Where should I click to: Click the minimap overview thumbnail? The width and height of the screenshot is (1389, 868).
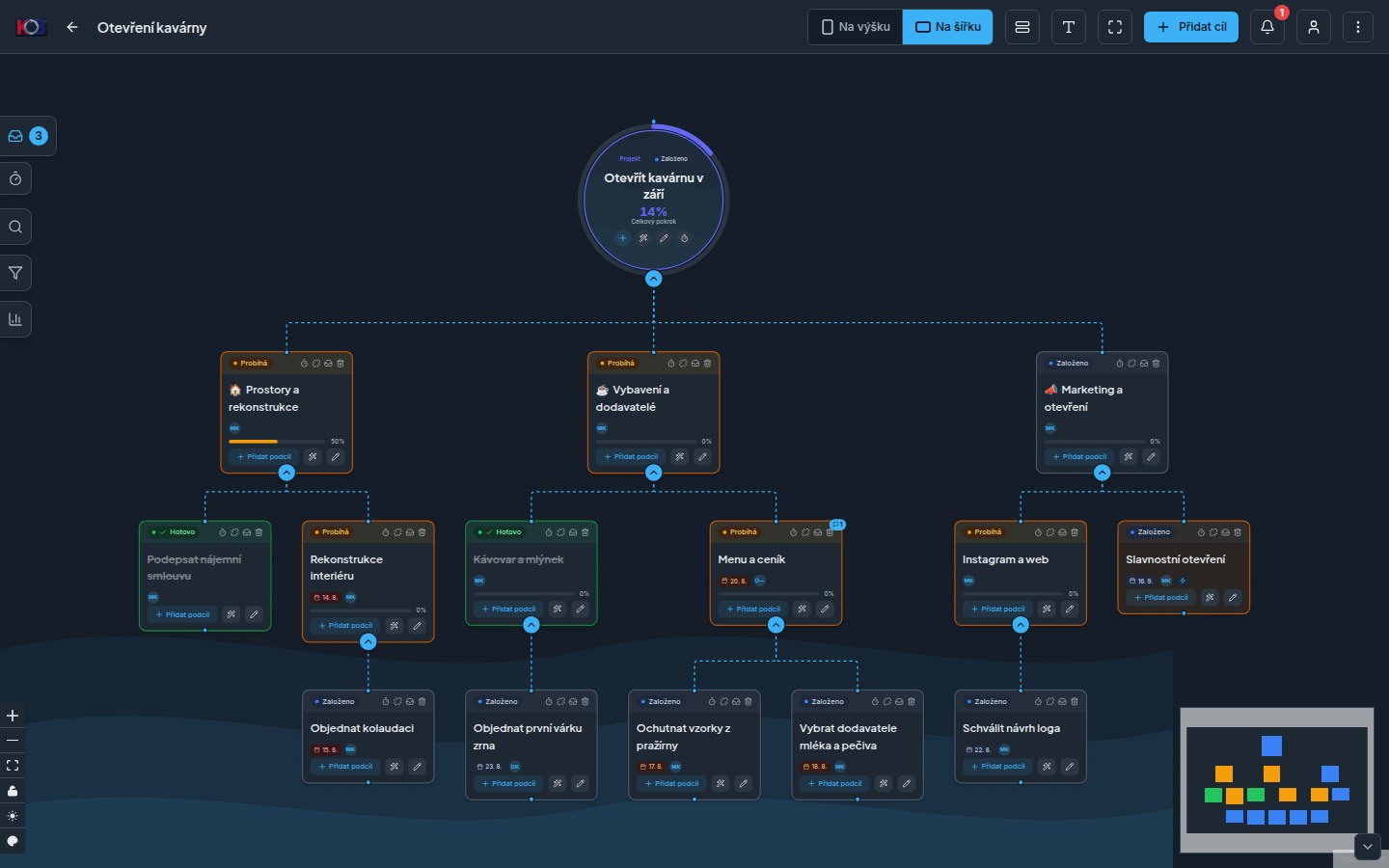1277,780
